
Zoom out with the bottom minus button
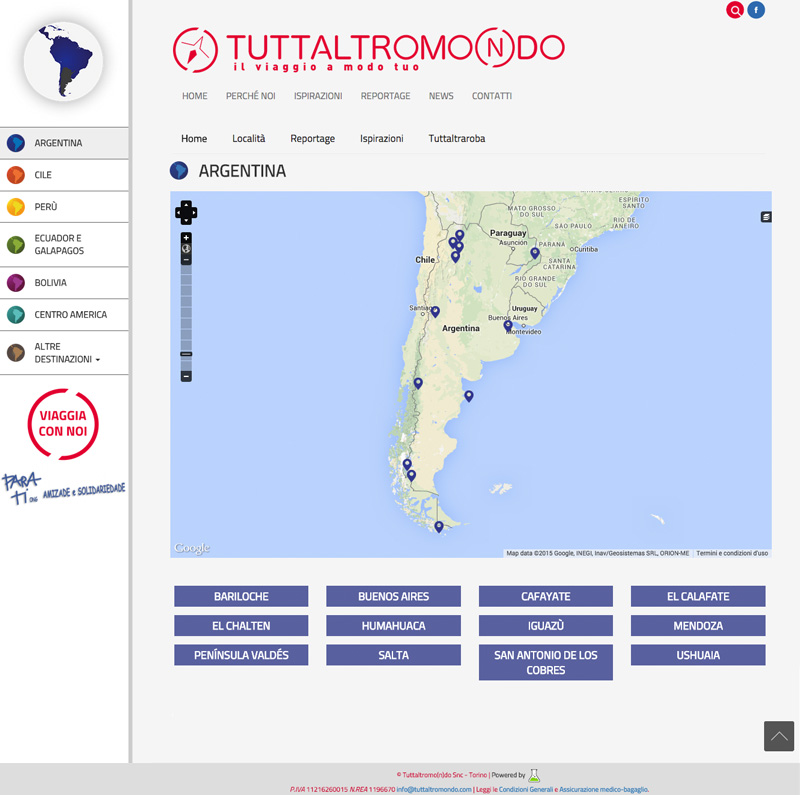click(x=186, y=377)
